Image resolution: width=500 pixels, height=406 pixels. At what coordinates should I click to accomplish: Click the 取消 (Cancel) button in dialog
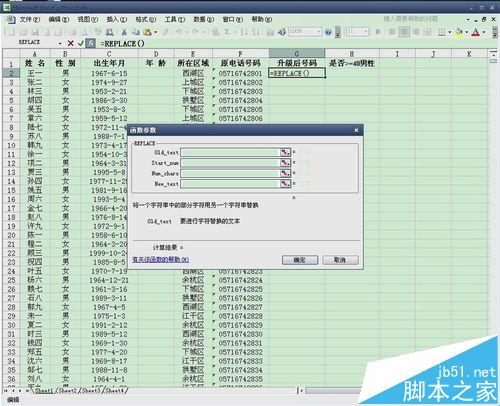340,260
